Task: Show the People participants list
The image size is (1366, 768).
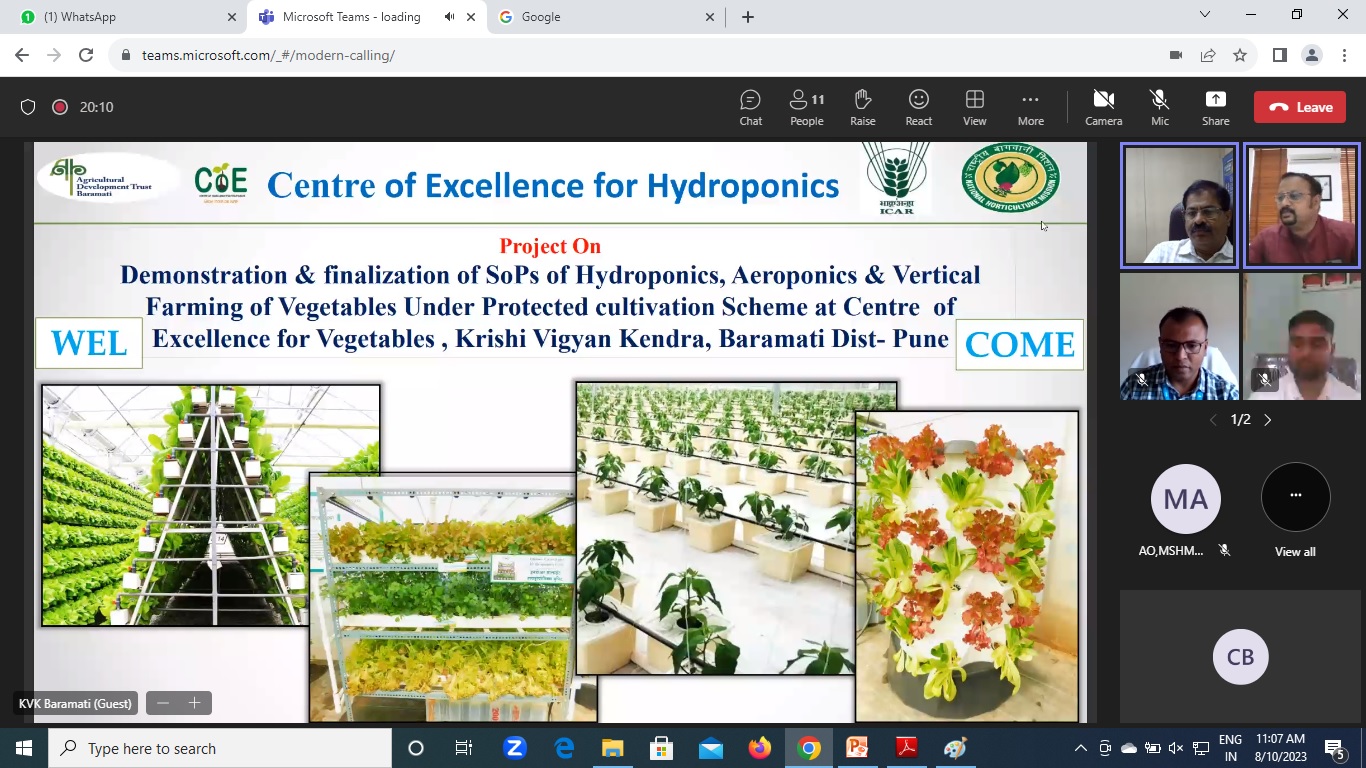Action: 806,107
